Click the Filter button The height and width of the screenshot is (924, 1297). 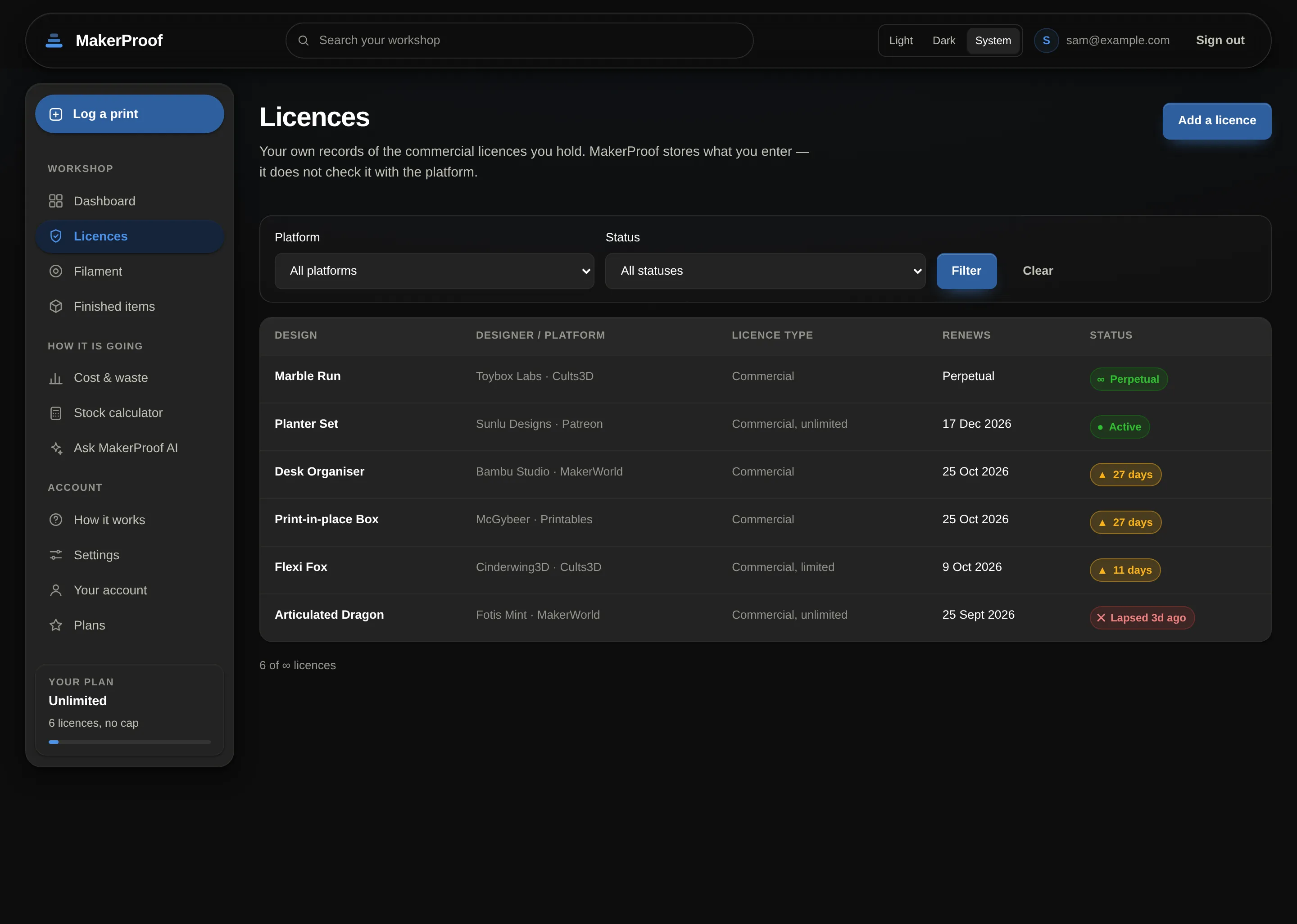tap(966, 271)
